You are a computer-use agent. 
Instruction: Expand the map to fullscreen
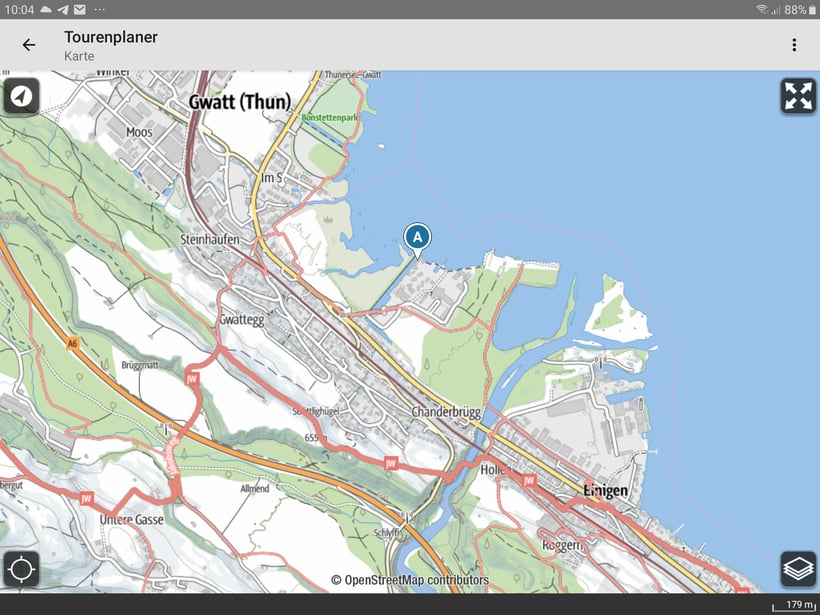coord(798,97)
